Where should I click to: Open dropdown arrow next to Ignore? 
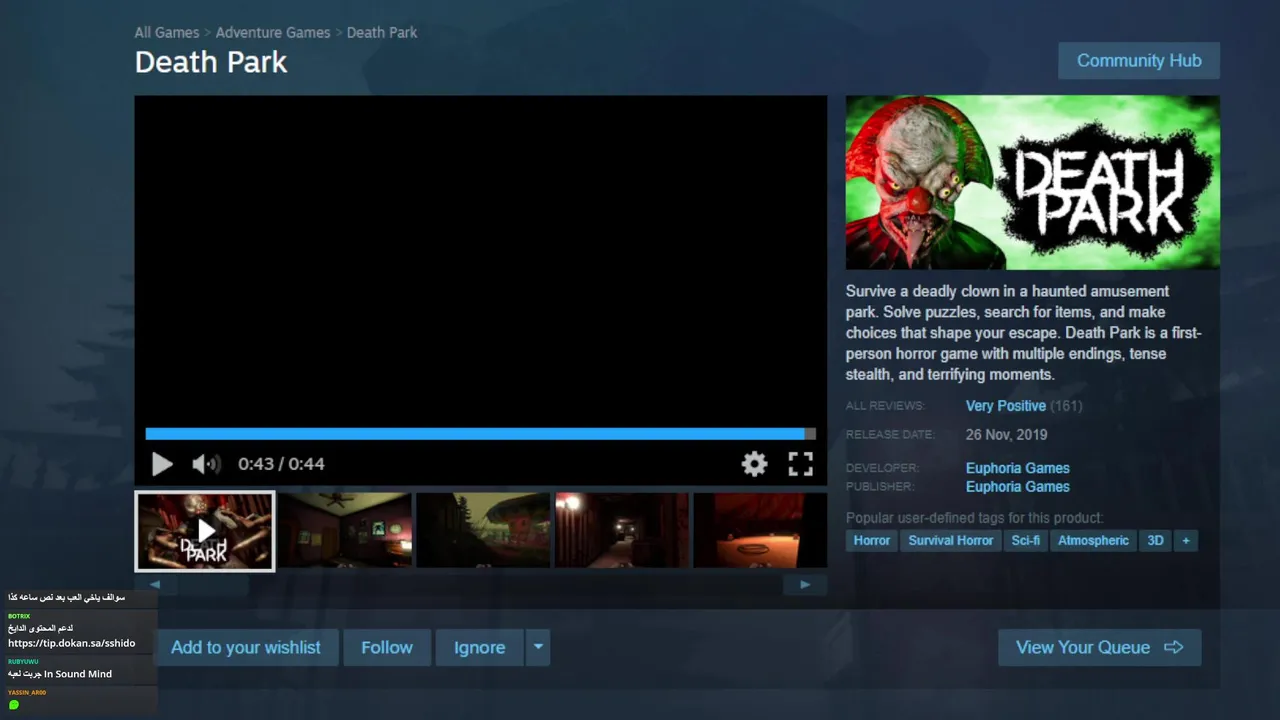(x=538, y=648)
